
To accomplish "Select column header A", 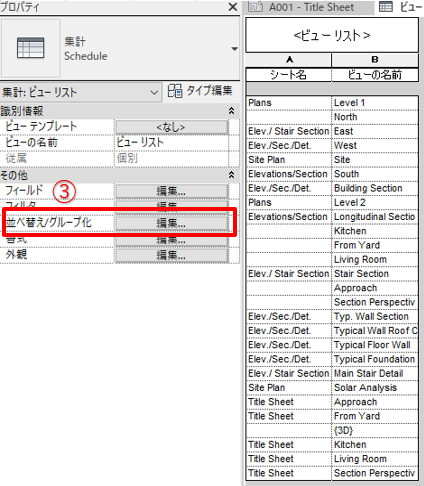I will pos(289,60).
